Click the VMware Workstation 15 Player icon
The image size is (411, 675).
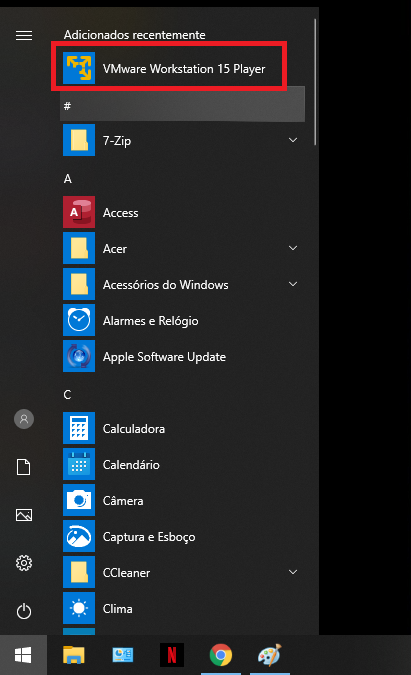click(x=79, y=68)
